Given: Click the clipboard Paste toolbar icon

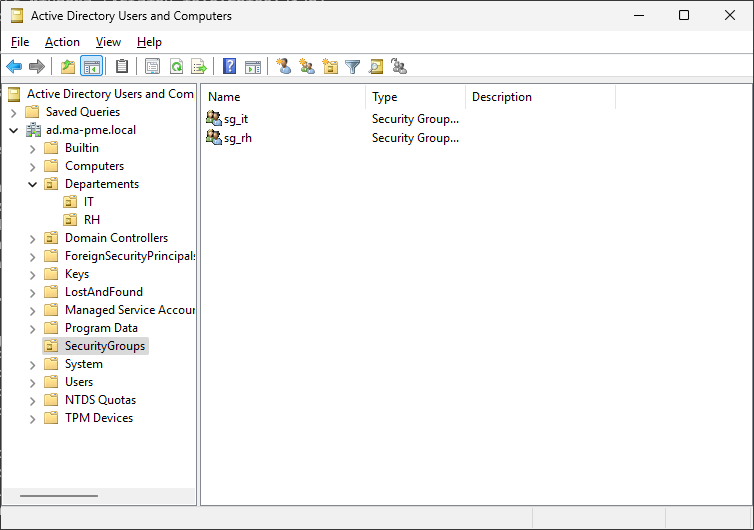Looking at the screenshot, I should tap(122, 66).
